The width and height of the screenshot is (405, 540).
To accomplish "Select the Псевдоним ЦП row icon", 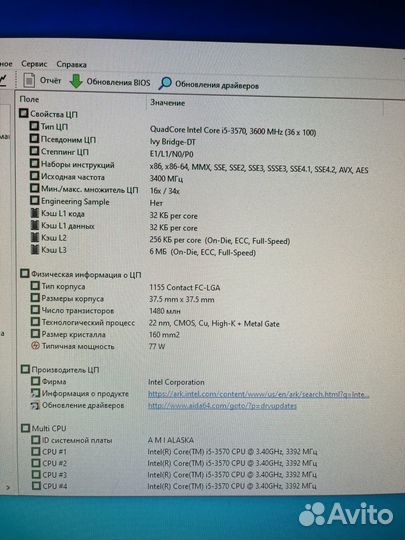I will pyautogui.click(x=34, y=138).
